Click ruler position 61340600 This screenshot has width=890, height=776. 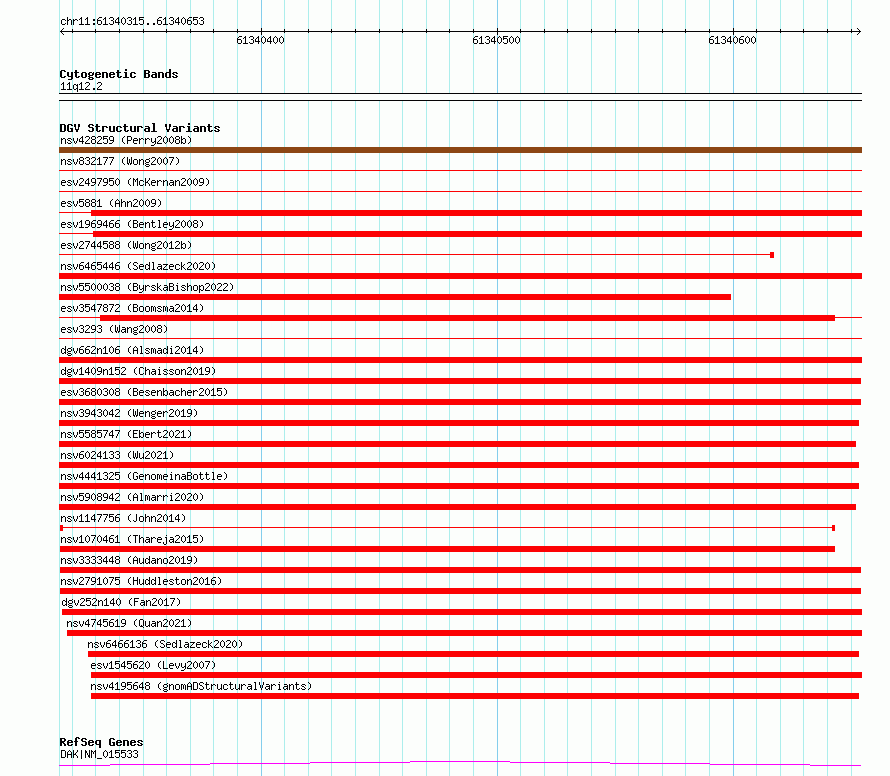click(732, 40)
